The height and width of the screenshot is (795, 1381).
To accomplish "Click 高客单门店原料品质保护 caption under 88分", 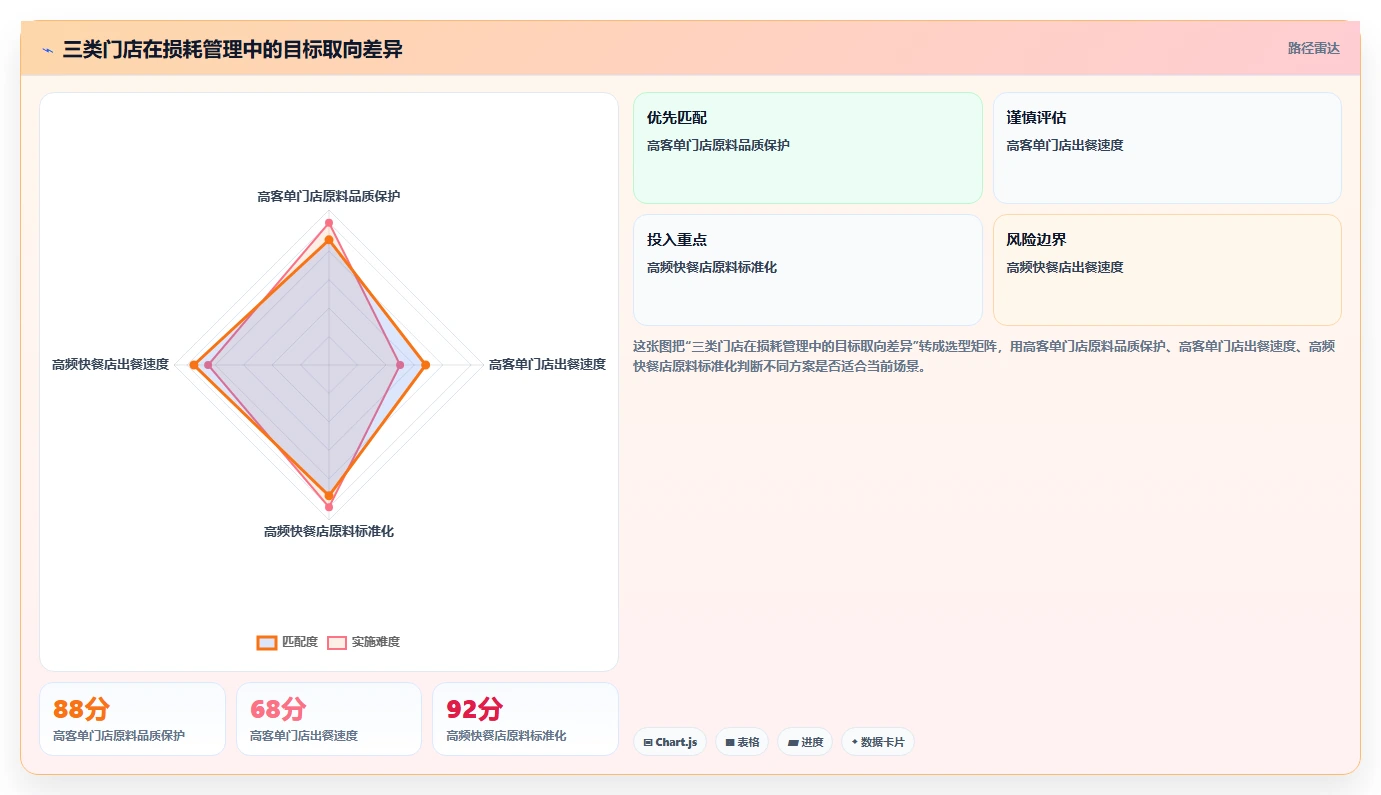I will pos(119,736).
